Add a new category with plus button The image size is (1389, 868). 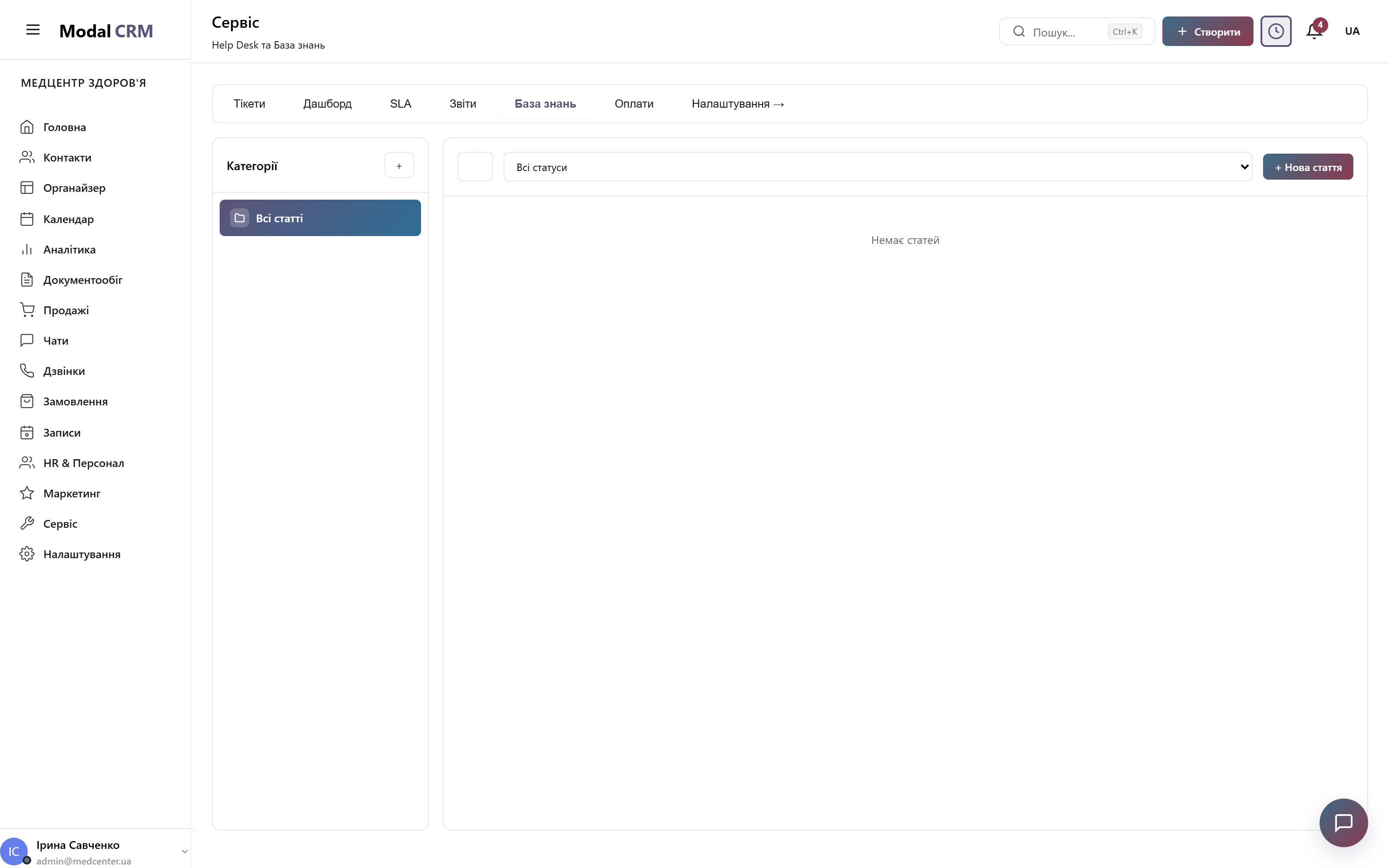[x=399, y=165]
